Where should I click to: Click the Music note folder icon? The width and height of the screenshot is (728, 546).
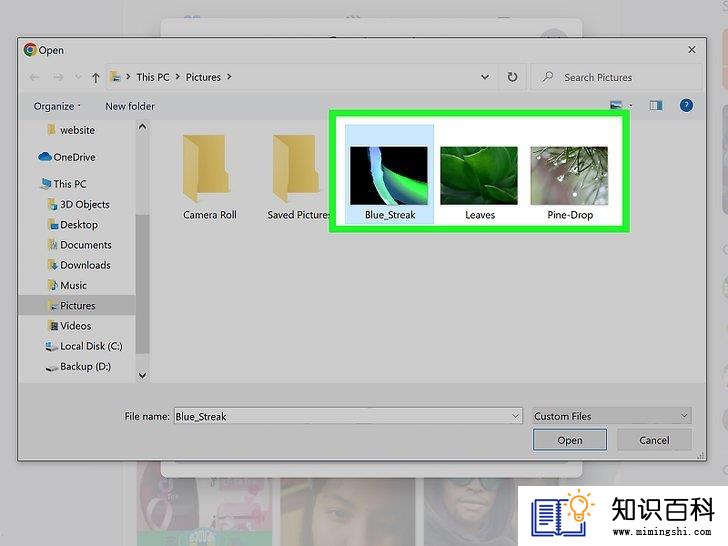[53, 285]
